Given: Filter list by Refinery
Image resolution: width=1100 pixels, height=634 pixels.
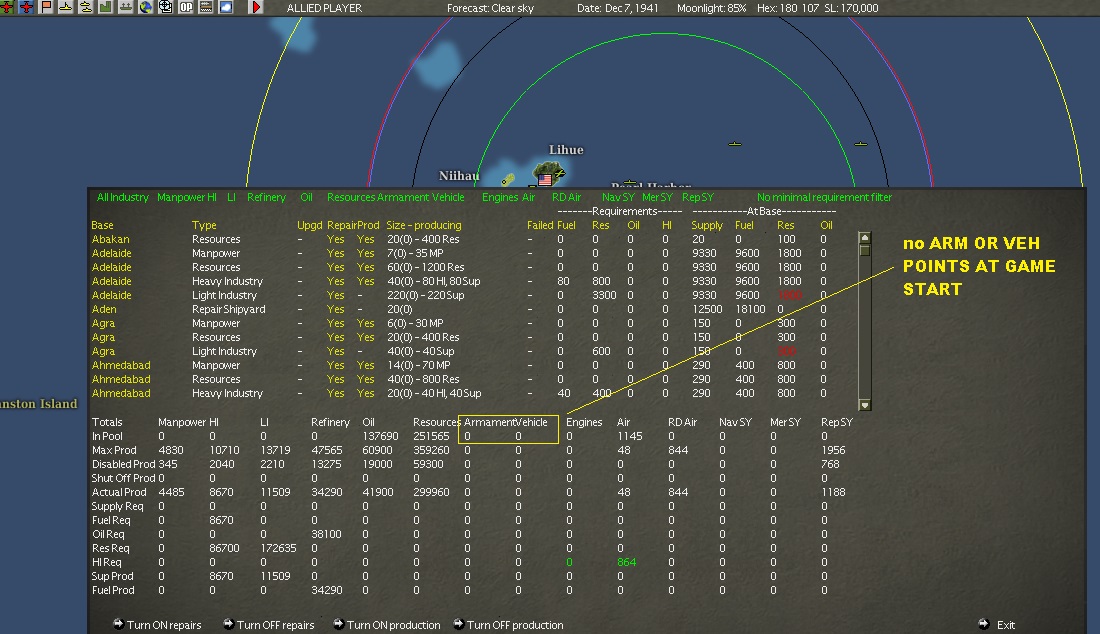Looking at the screenshot, I should click(266, 197).
